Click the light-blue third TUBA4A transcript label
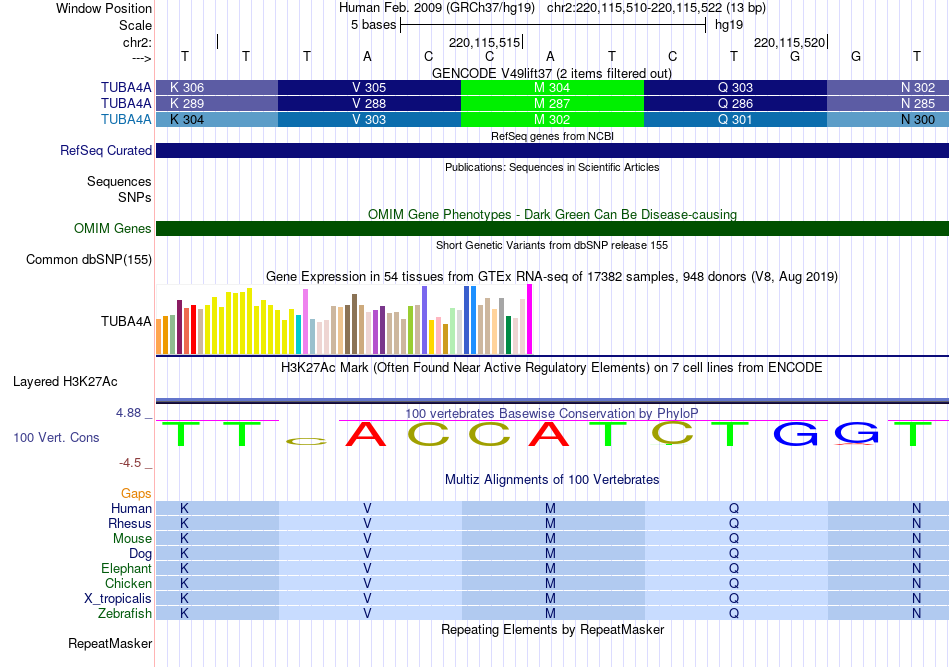Viewport: 950px width, 667px height. (x=126, y=119)
